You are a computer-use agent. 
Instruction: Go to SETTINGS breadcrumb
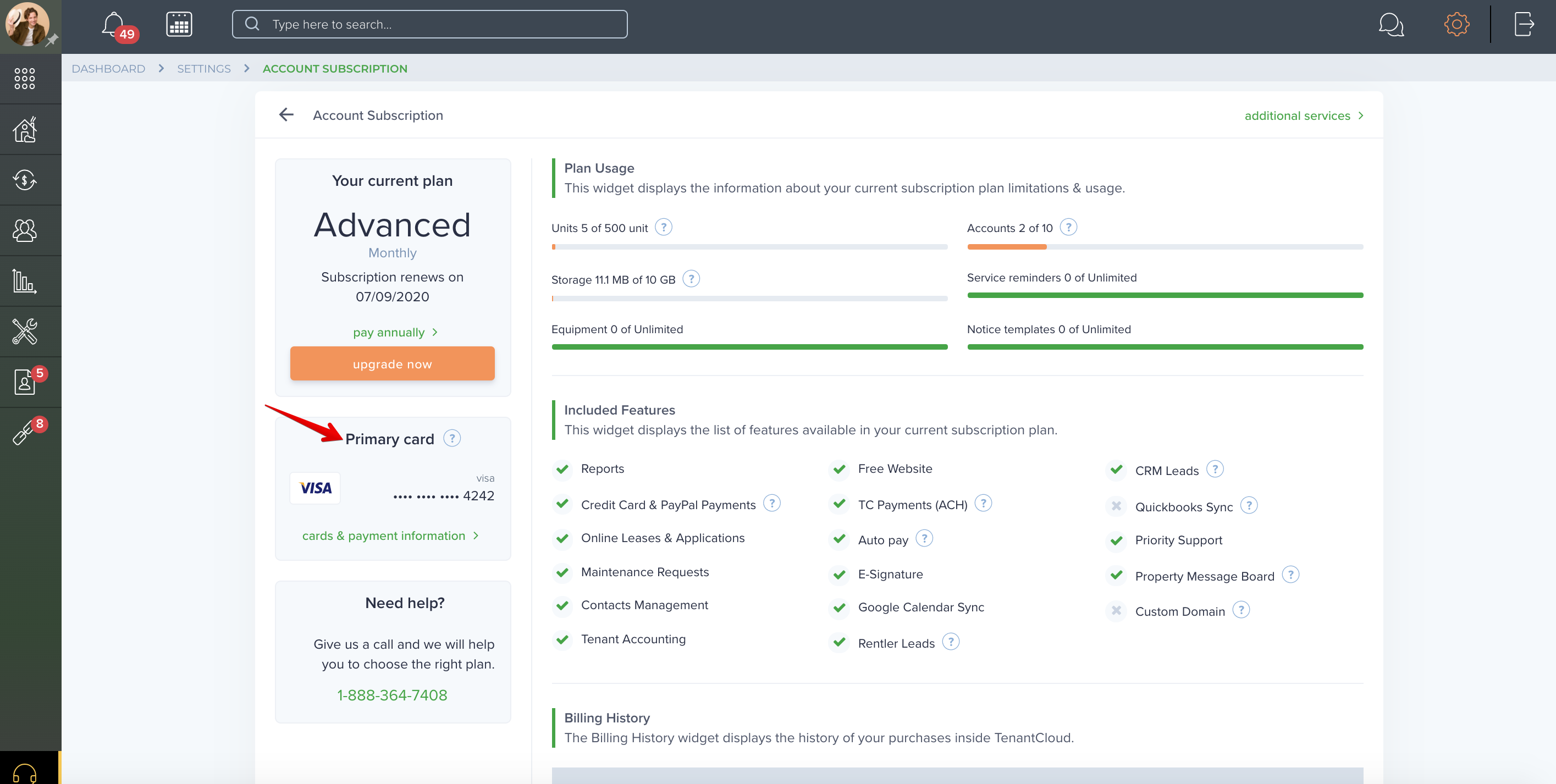tap(203, 69)
